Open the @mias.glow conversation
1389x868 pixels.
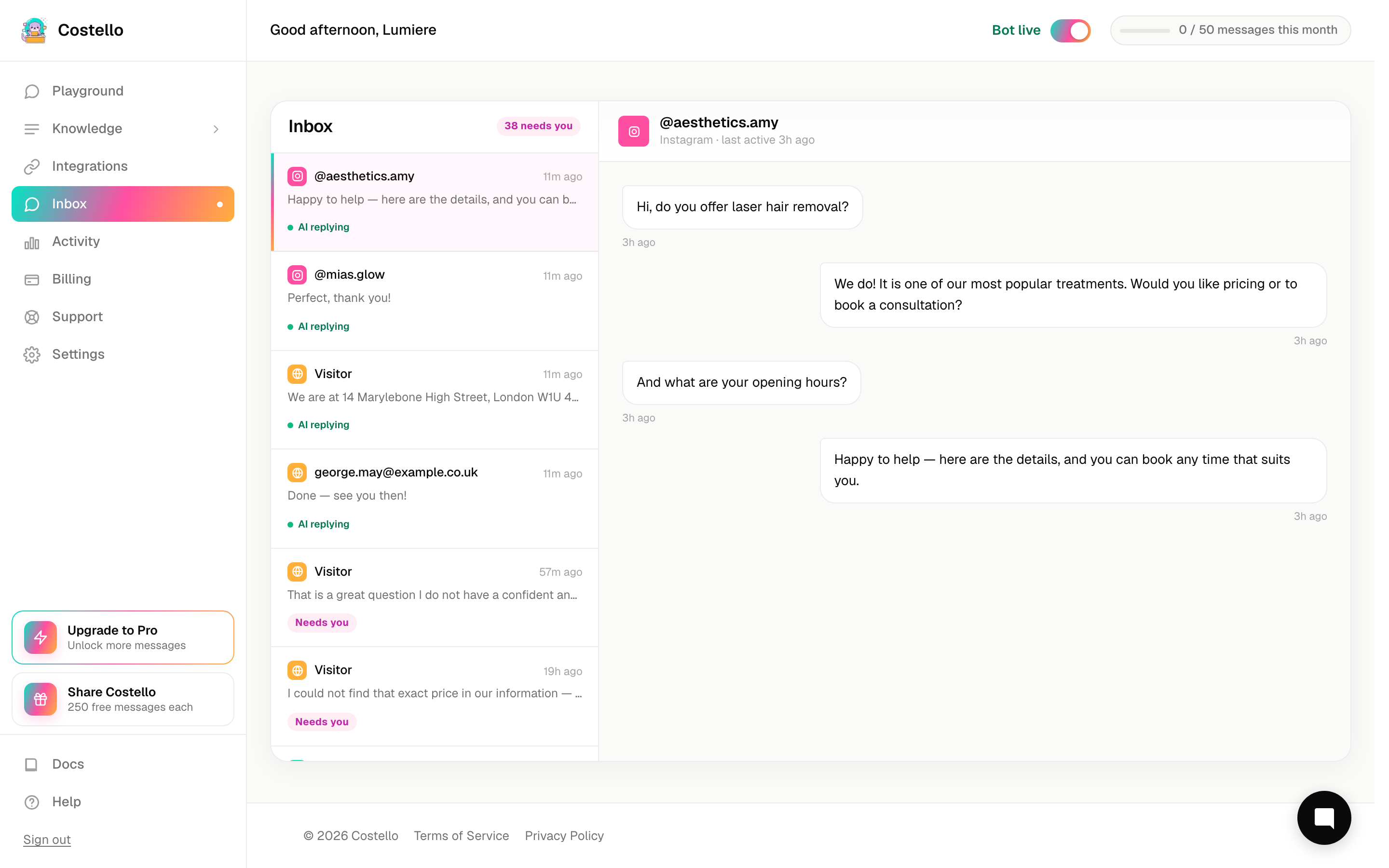[435, 301]
